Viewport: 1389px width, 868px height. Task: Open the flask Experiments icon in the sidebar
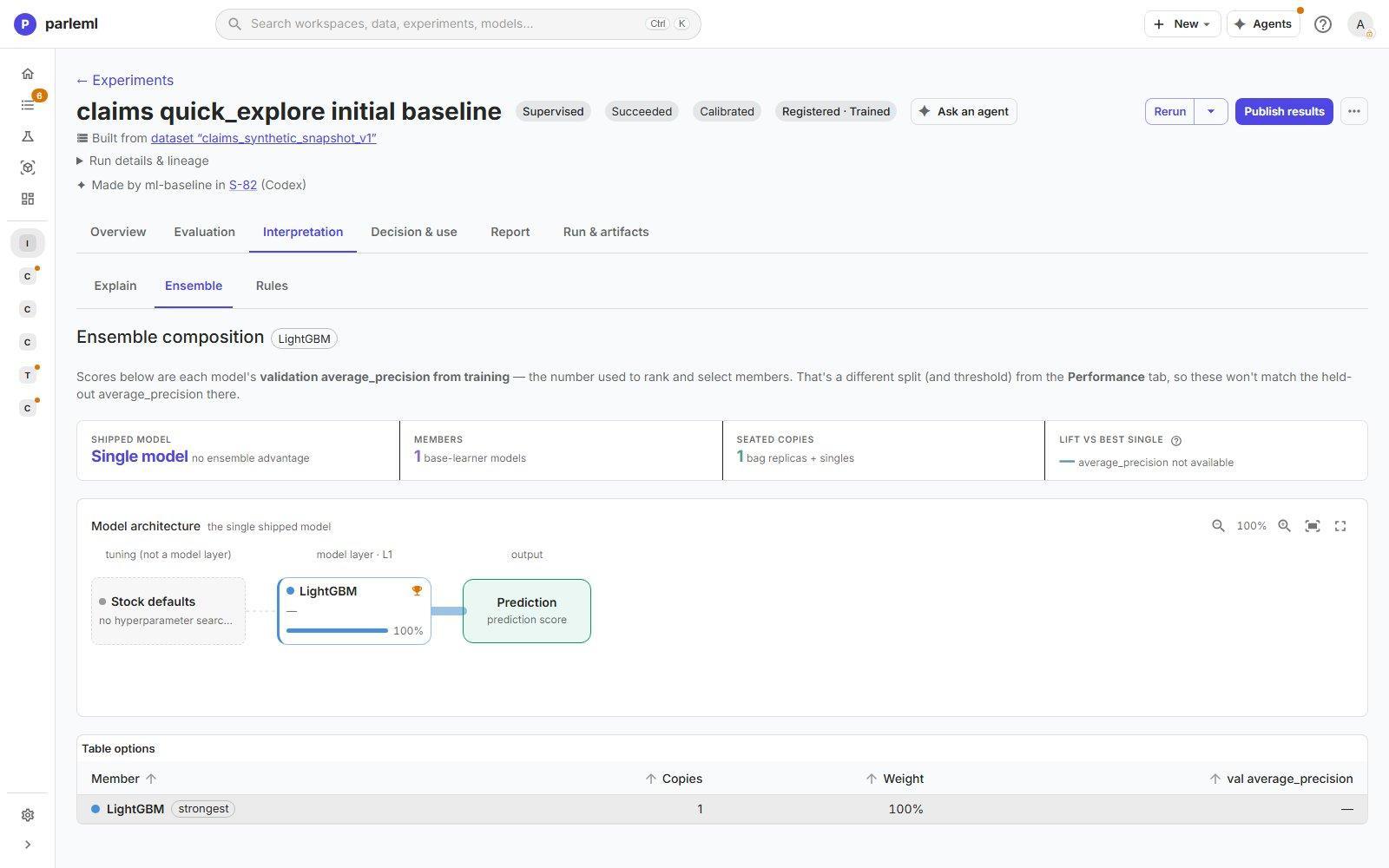(x=28, y=136)
